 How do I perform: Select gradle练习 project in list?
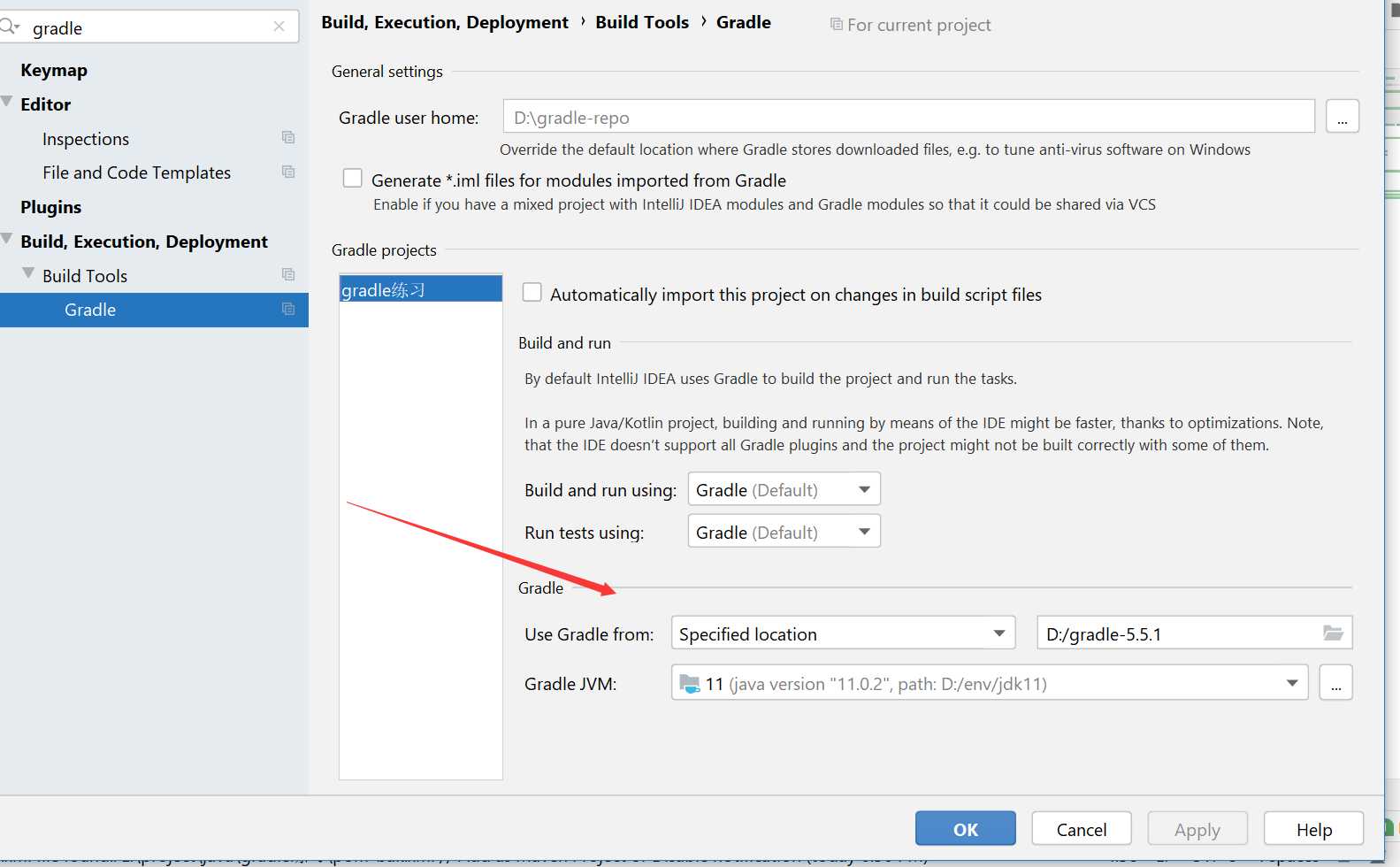421,289
